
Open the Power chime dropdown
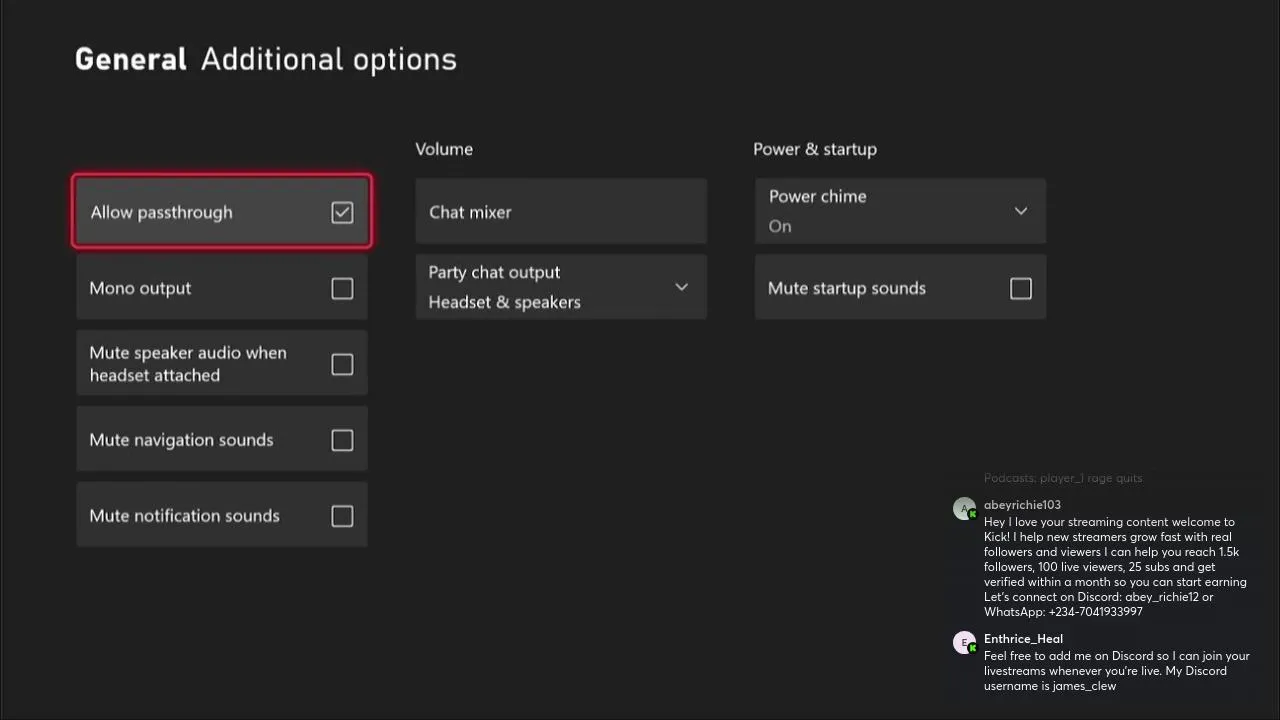tap(899, 211)
